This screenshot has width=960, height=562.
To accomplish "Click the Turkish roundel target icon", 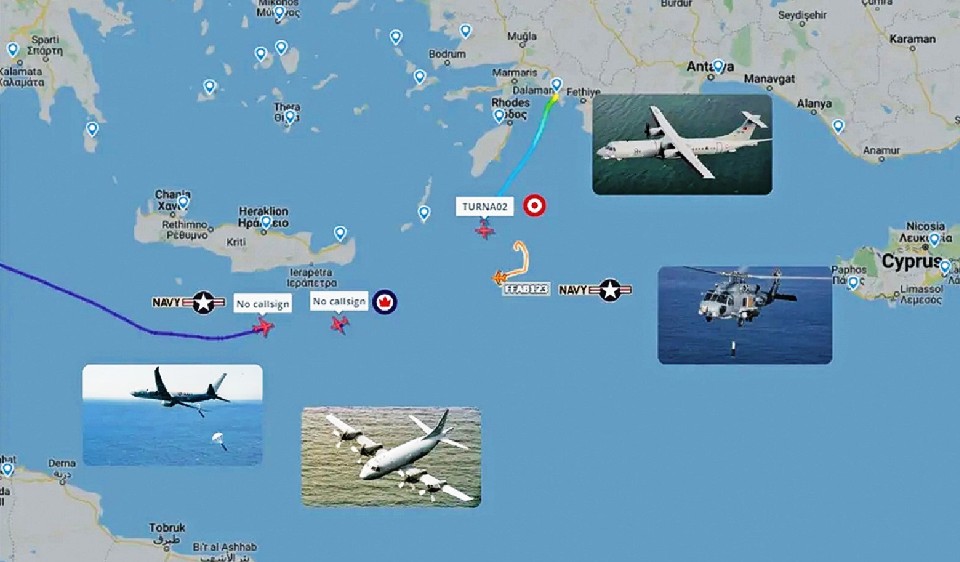I will [534, 206].
